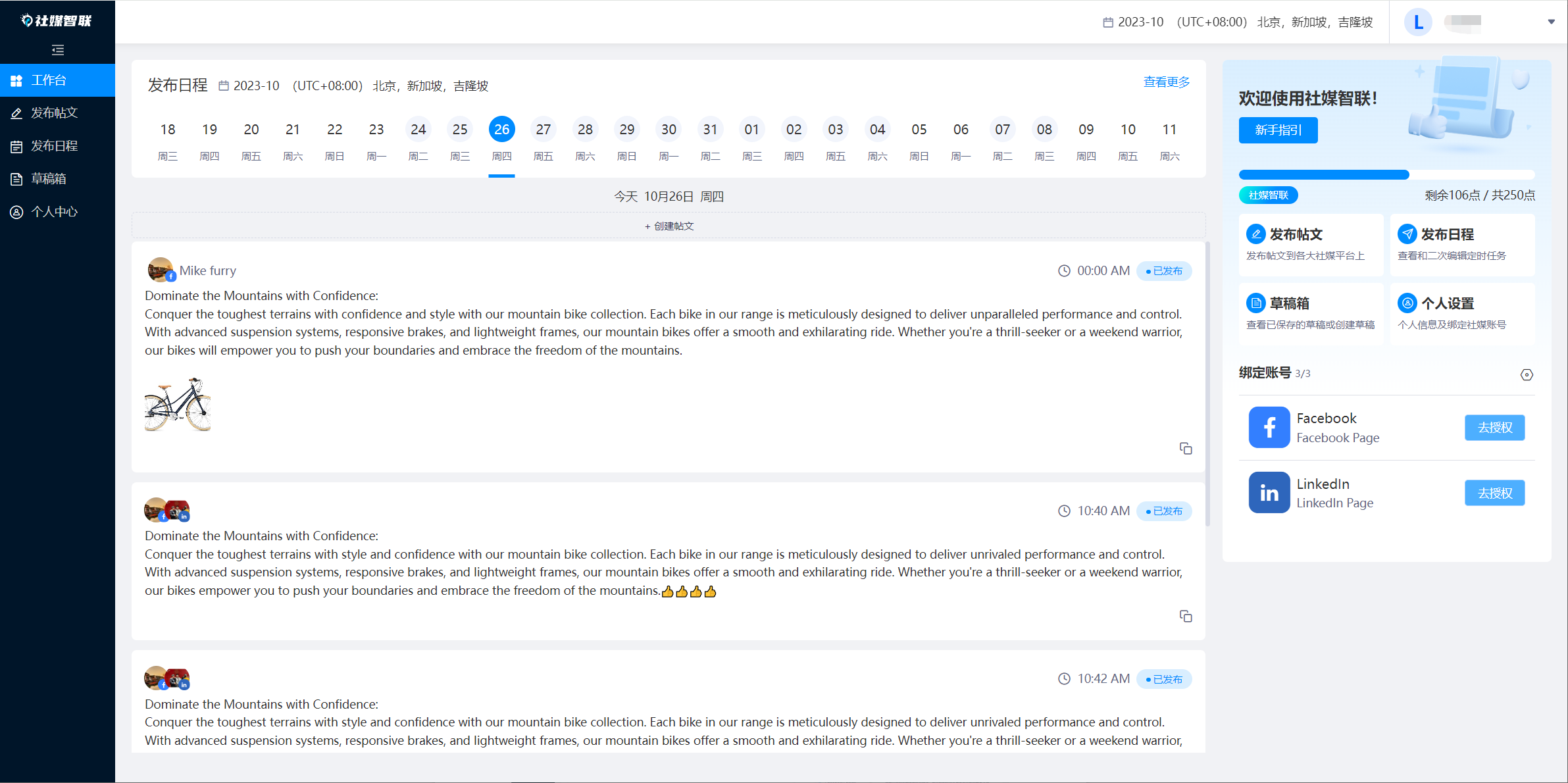This screenshot has width=1568, height=783.
Task: Open the bicycle image thumbnail
Action: click(x=178, y=404)
